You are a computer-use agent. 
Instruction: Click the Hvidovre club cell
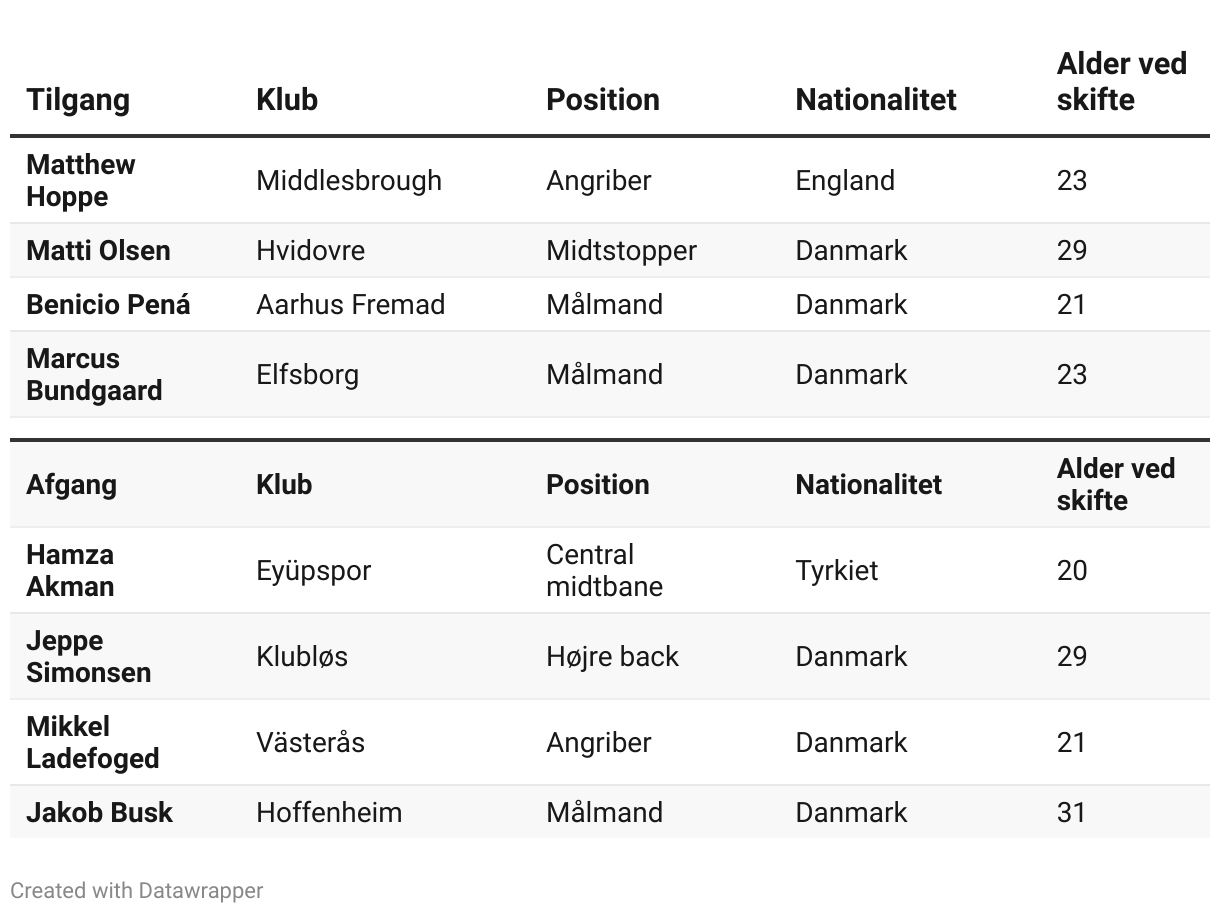[311, 250]
